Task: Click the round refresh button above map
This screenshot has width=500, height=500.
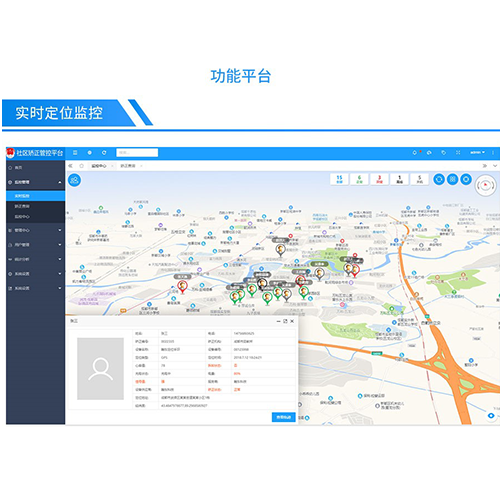Action: coord(439,179)
